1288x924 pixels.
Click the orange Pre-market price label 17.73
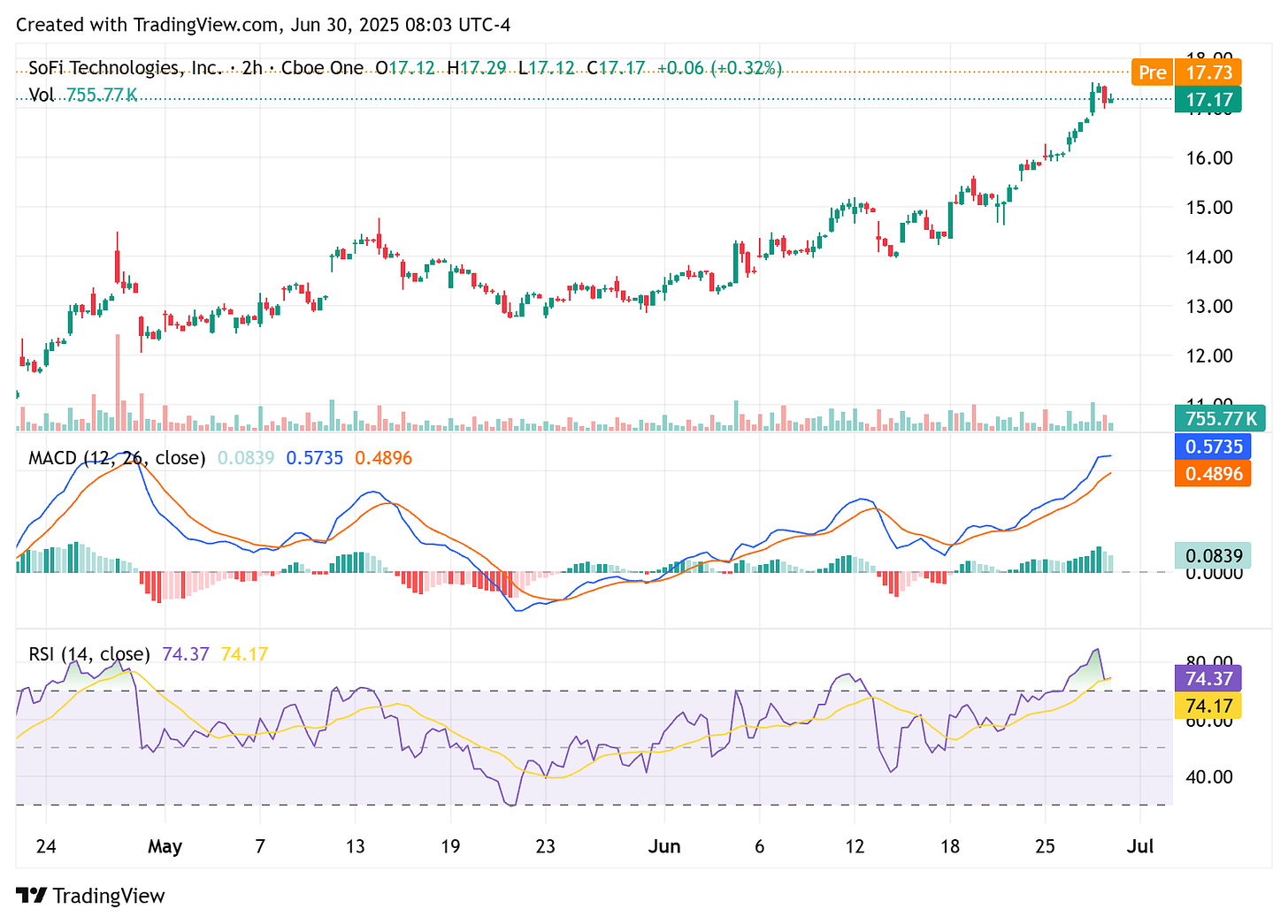point(1208,73)
